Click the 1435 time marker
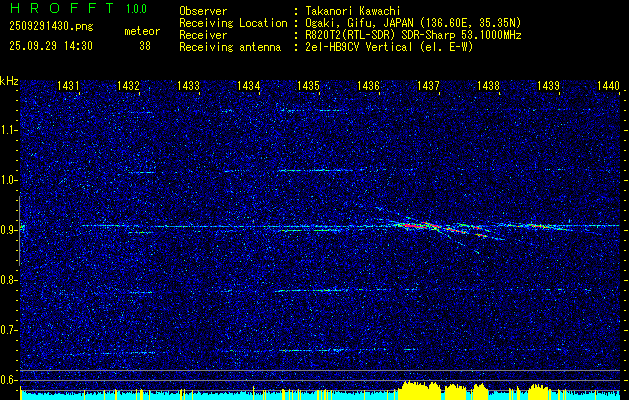The image size is (629, 400). pos(308,85)
